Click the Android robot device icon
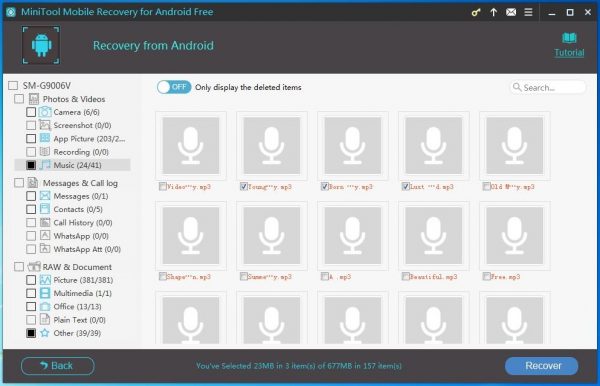 tap(41, 45)
